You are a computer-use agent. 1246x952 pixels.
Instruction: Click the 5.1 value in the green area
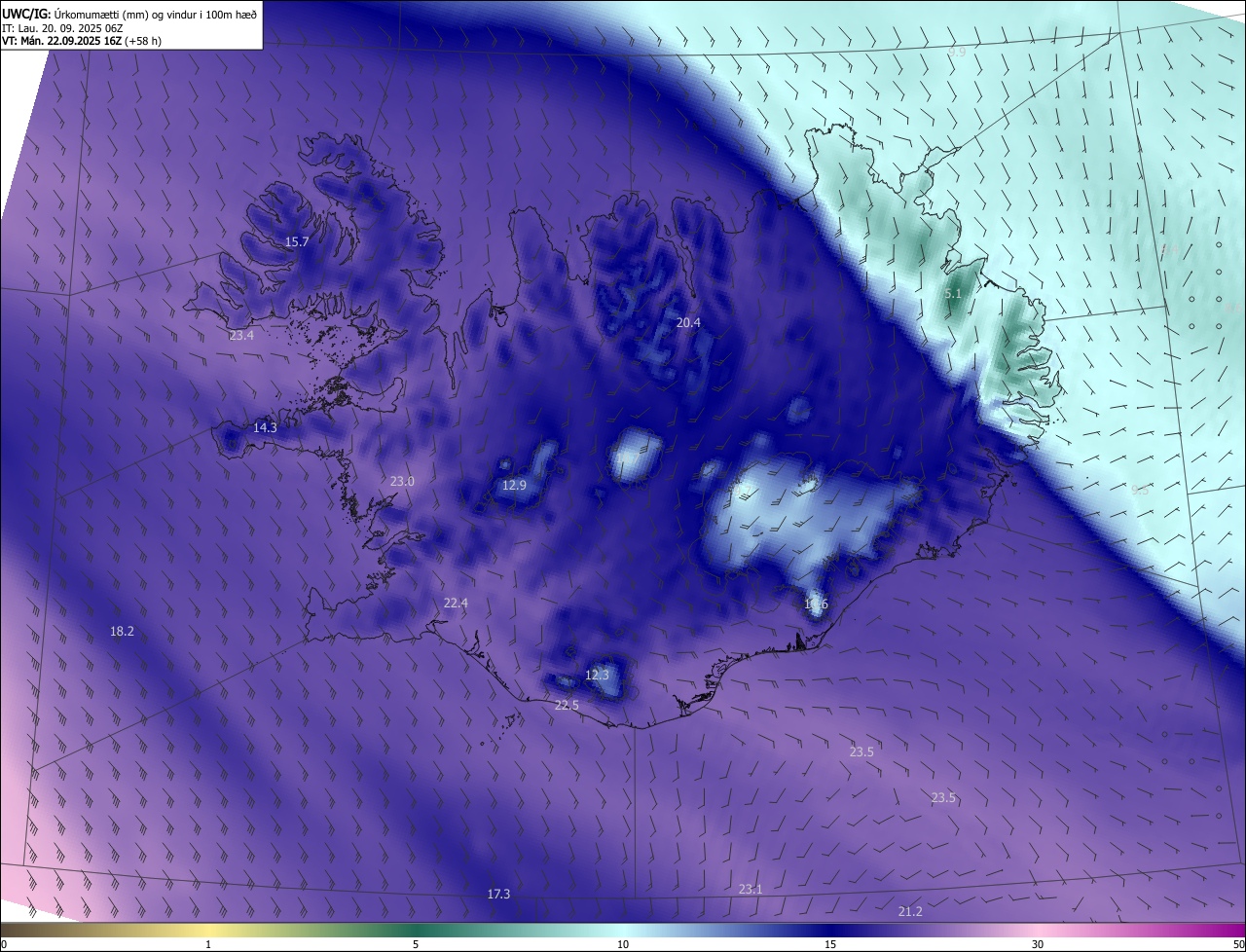[x=953, y=293]
